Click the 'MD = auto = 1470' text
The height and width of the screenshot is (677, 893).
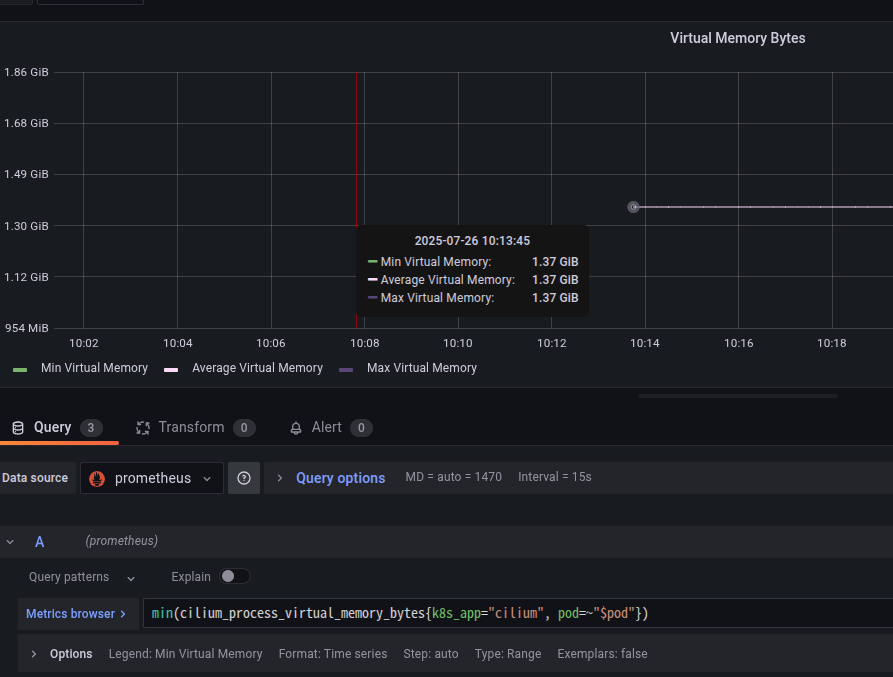click(x=453, y=477)
